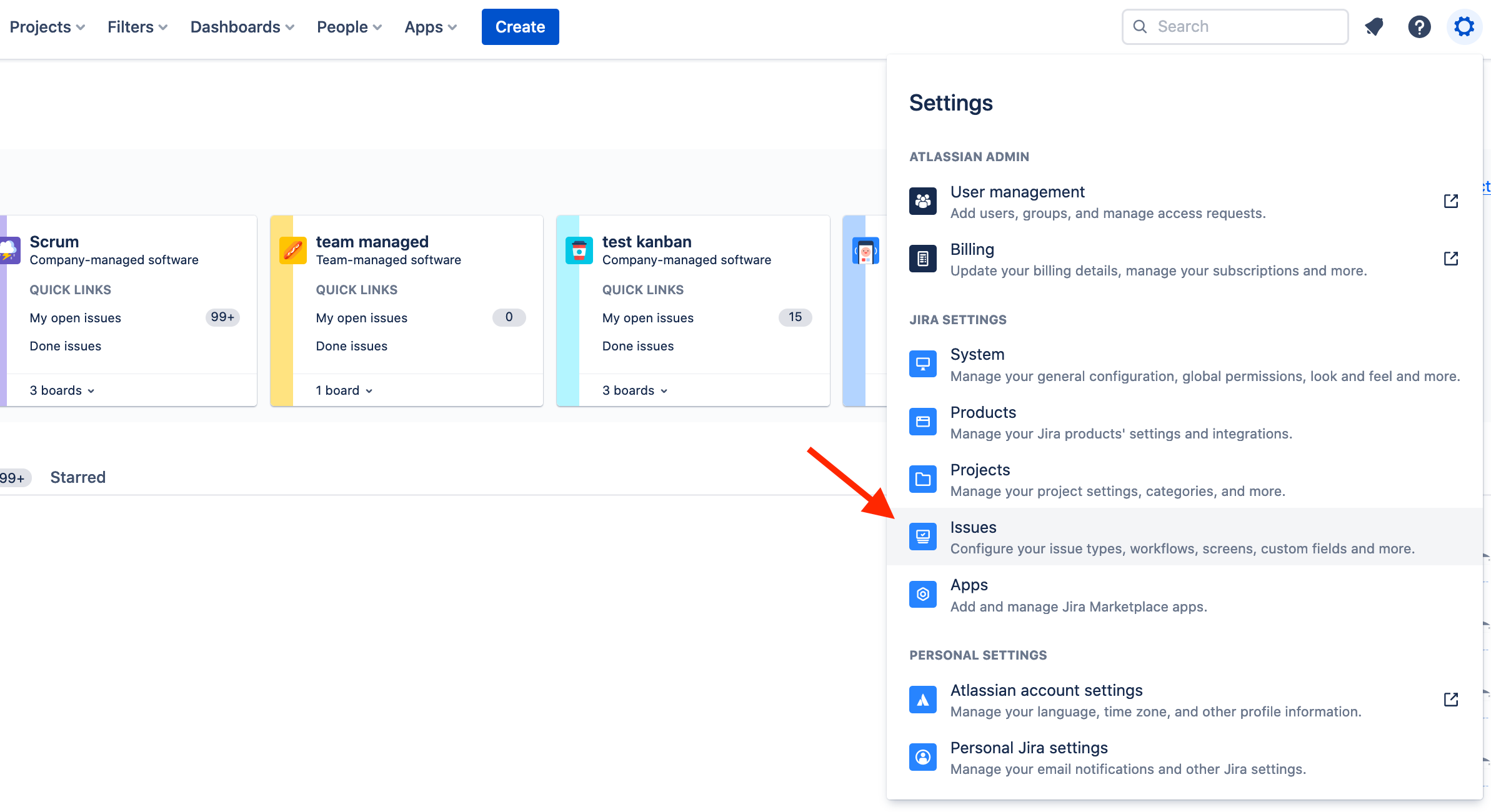This screenshot has width=1491, height=812.
Task: Click the test kanban project avatar
Action: click(579, 250)
